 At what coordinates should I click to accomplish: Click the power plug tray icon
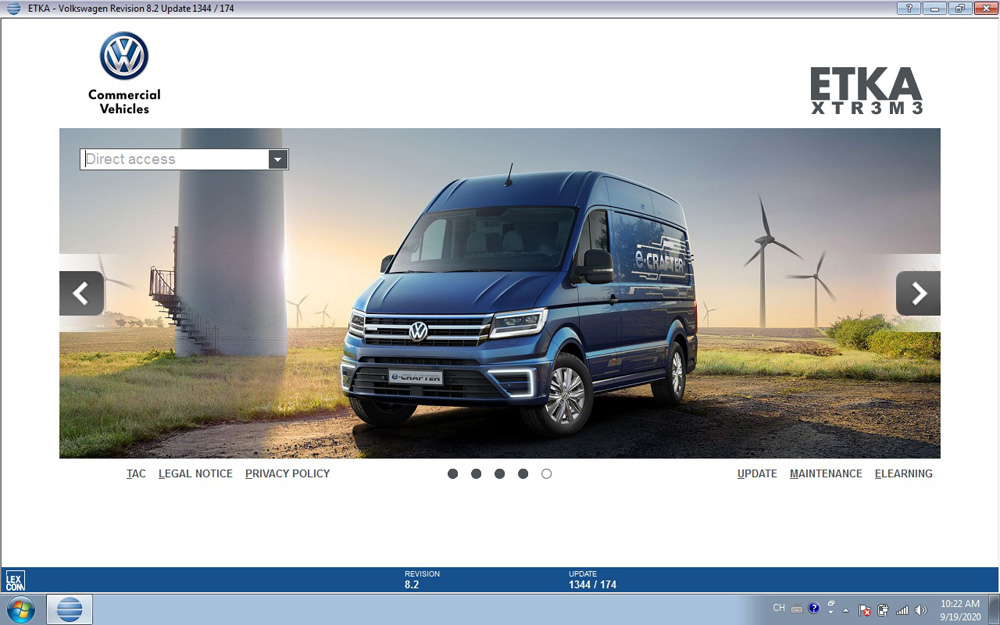pyautogui.click(x=883, y=610)
